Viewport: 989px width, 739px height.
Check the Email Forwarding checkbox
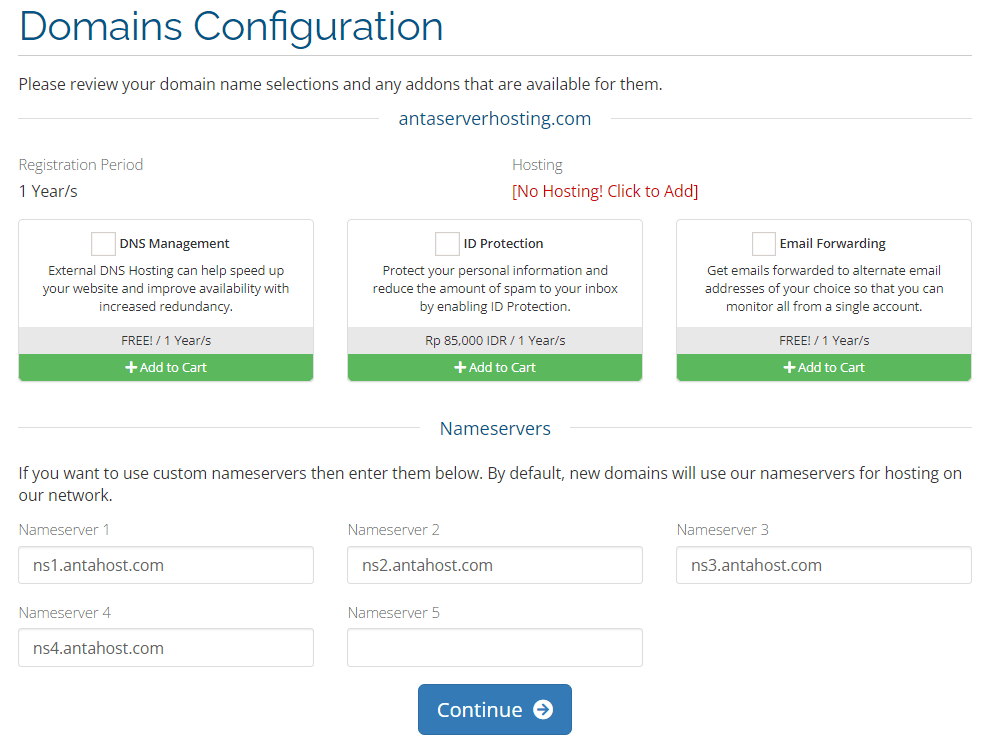click(x=763, y=243)
